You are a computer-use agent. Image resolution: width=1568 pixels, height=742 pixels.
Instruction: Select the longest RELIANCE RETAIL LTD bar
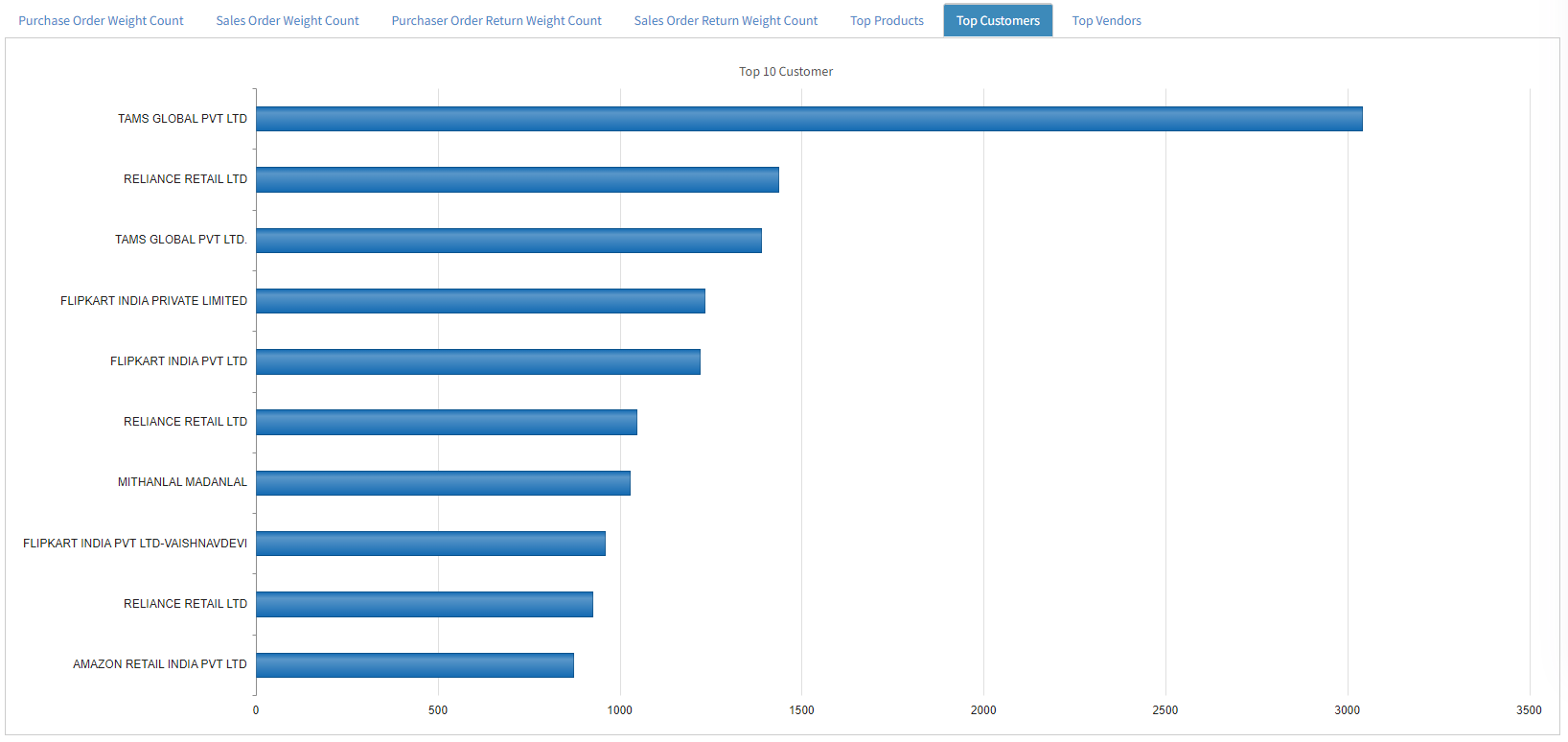point(518,179)
